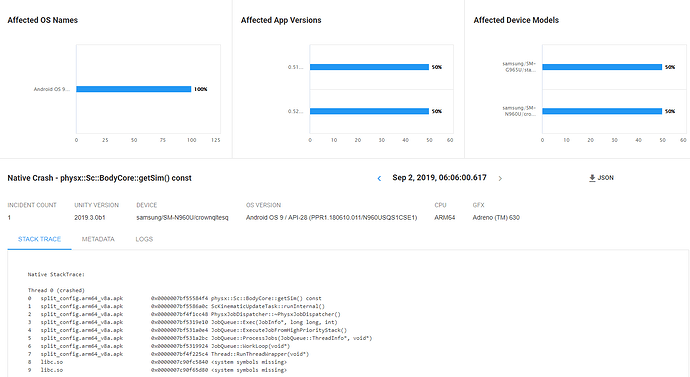Go to the previous crash incident
The width and height of the screenshot is (690, 377).
[379, 178]
